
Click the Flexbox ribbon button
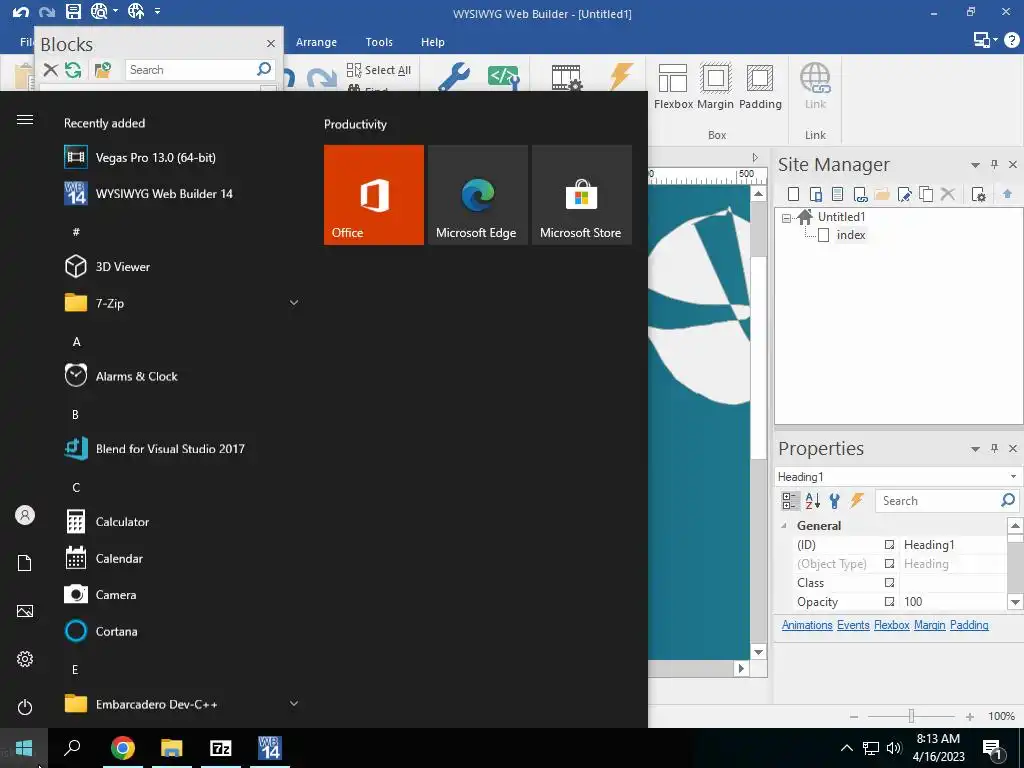[673, 87]
